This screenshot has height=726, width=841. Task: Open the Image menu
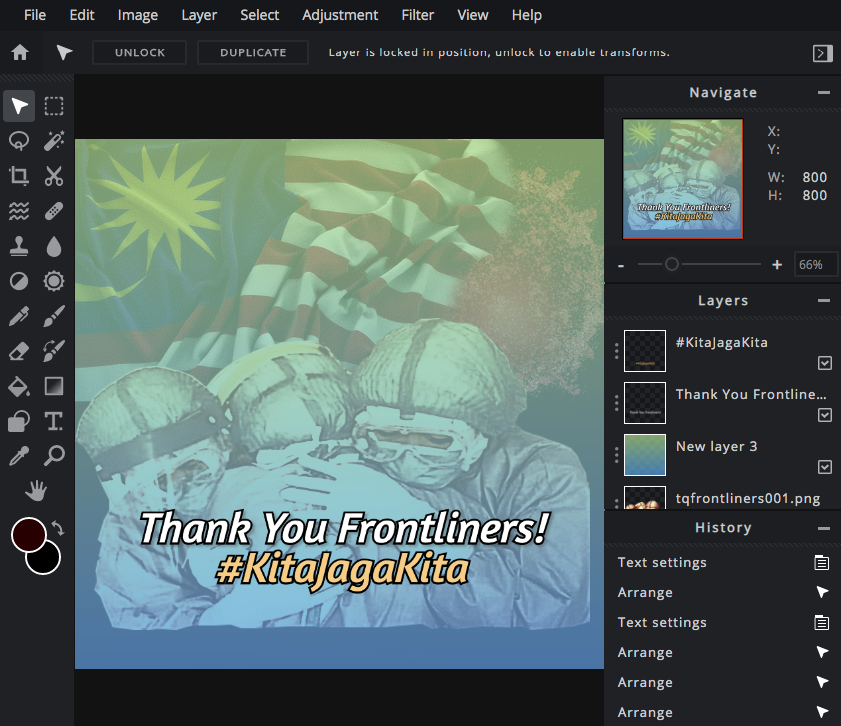coord(138,15)
